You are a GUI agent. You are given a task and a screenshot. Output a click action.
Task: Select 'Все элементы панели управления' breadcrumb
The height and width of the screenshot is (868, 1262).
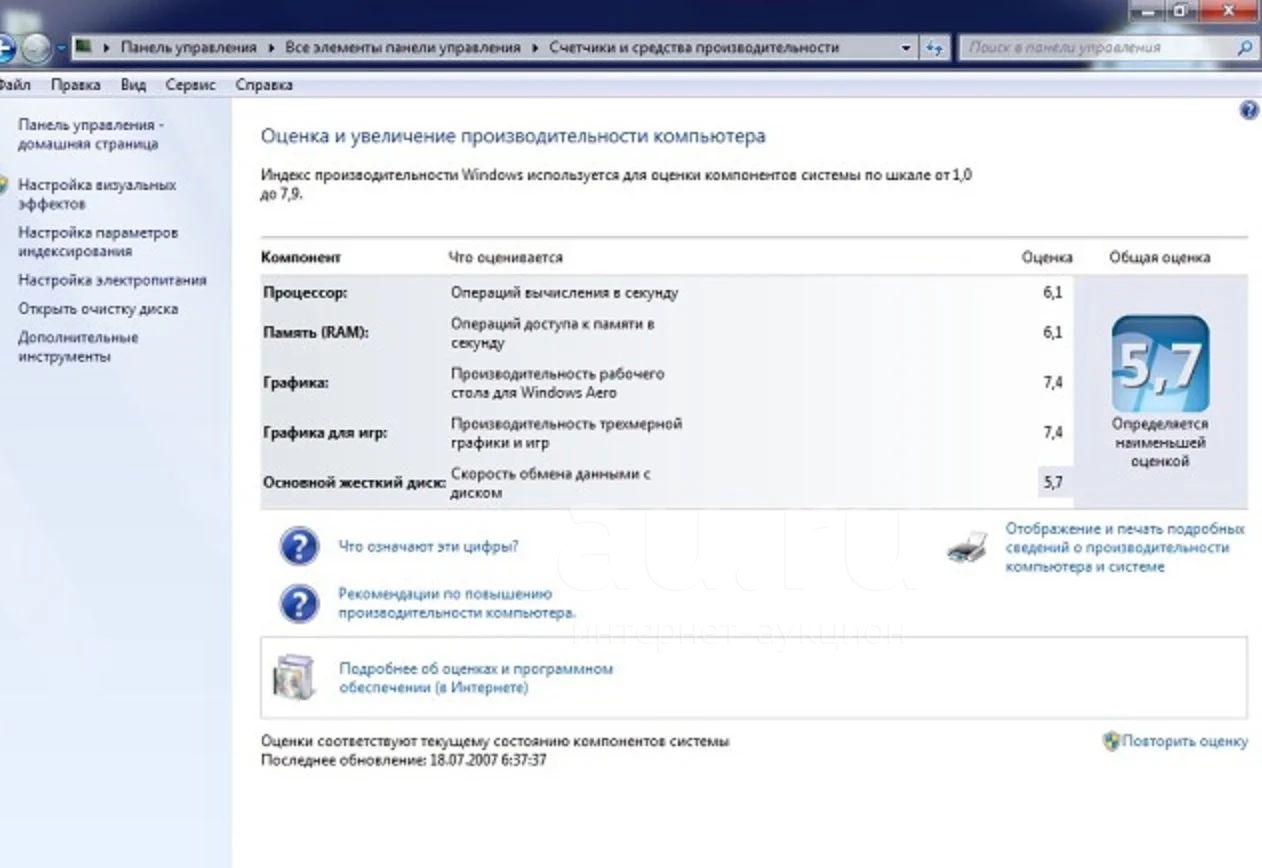pyautogui.click(x=403, y=47)
